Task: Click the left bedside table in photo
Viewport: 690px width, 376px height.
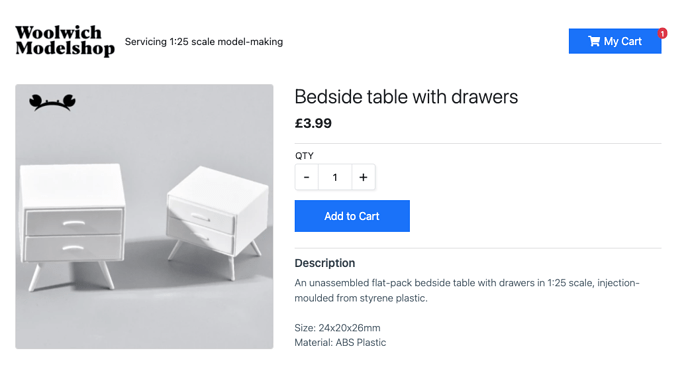Action: [x=72, y=225]
